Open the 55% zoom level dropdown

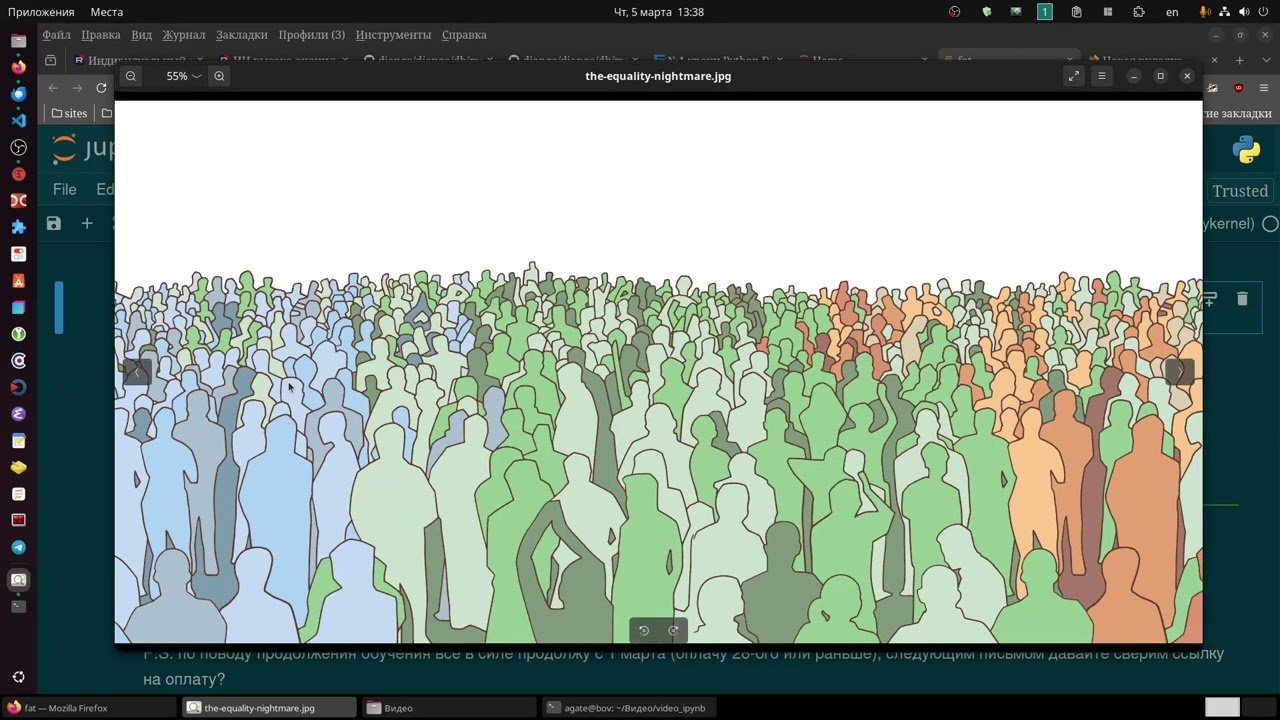[183, 76]
